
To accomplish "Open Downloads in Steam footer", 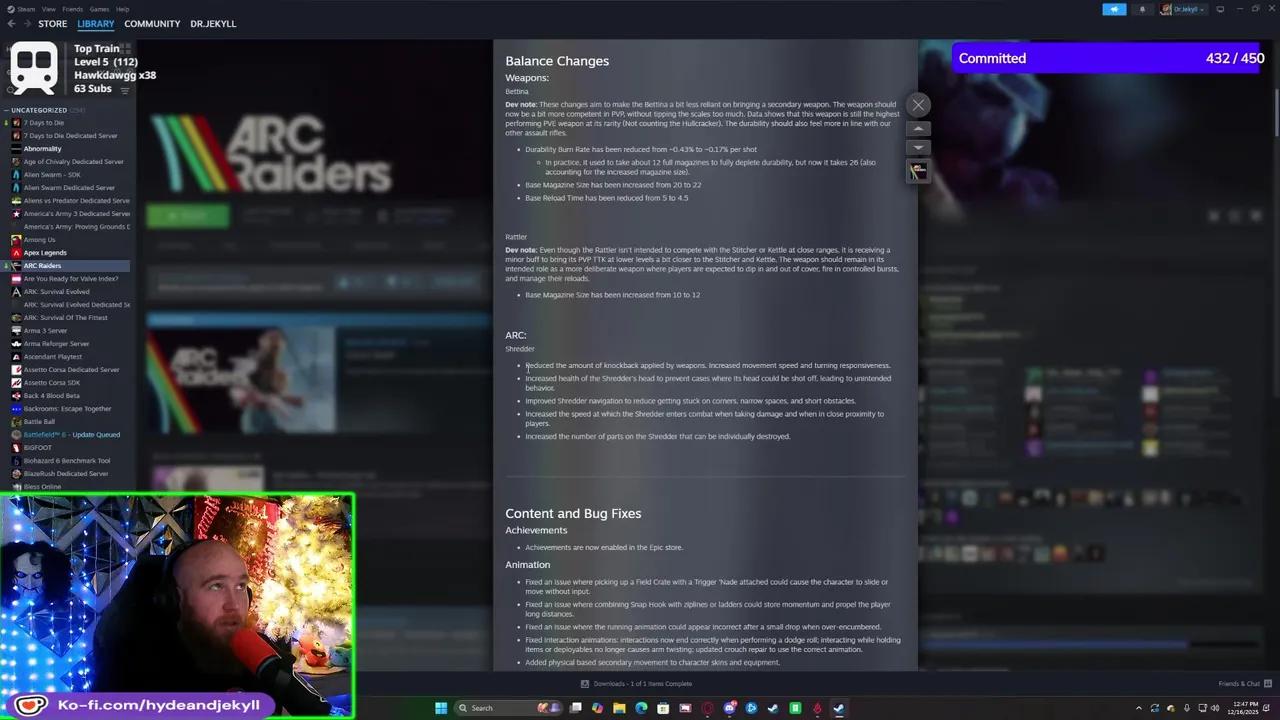I will (636, 684).
